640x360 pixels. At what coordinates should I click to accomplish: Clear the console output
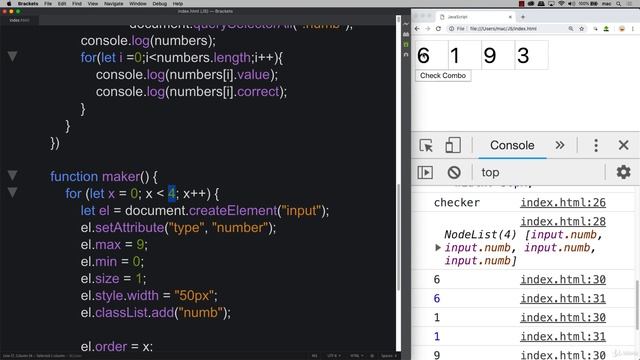click(454, 172)
